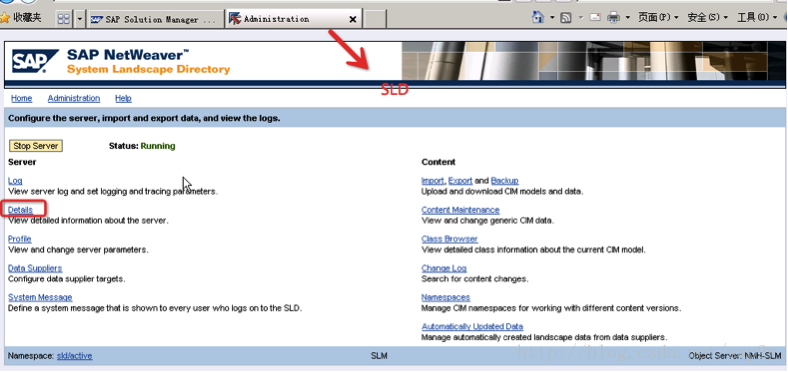Click 'Manage CIM namespaces' description text
This screenshot has height=372, width=788.
coord(551,308)
